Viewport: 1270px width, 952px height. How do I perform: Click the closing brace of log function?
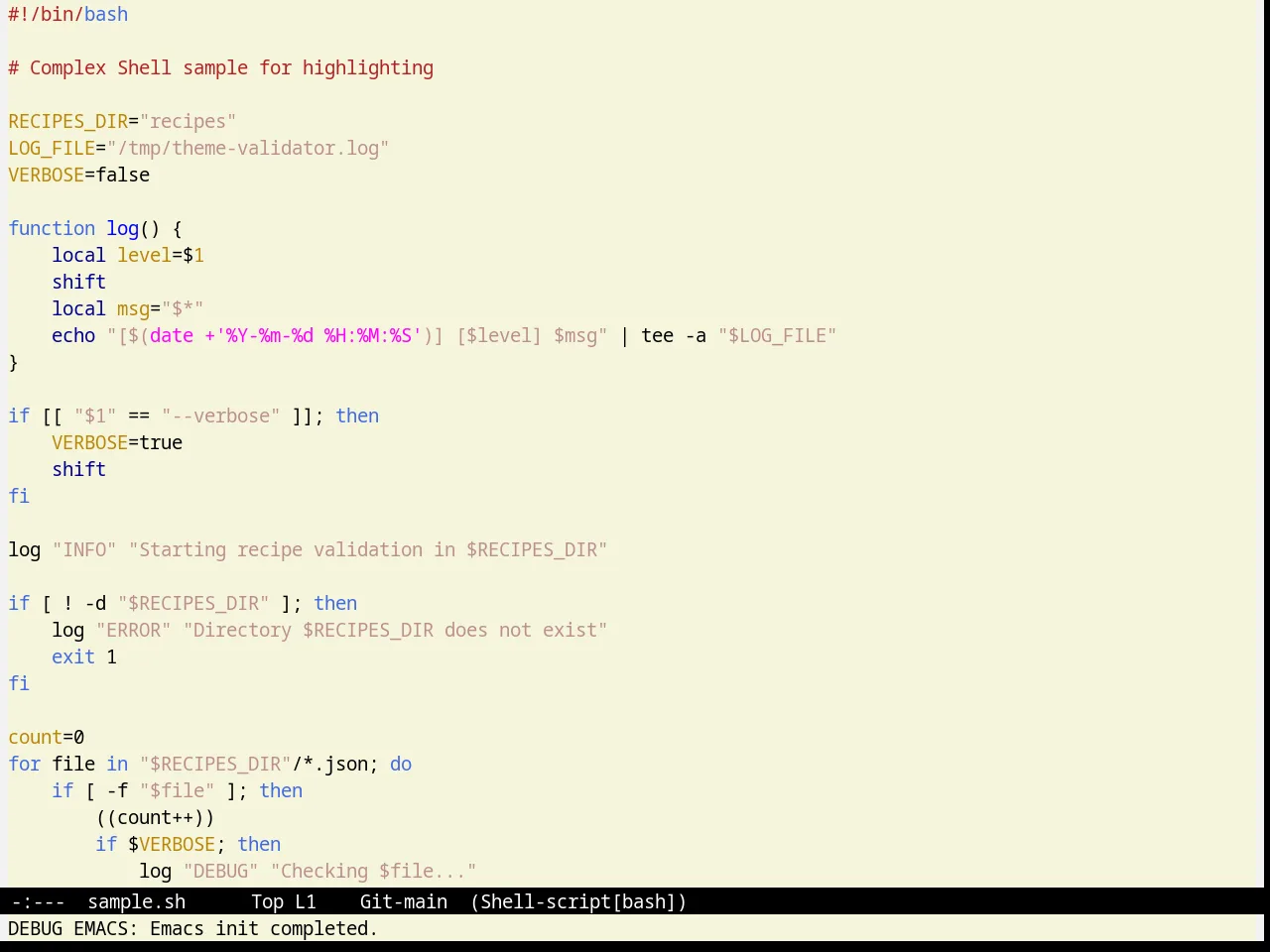14,363
